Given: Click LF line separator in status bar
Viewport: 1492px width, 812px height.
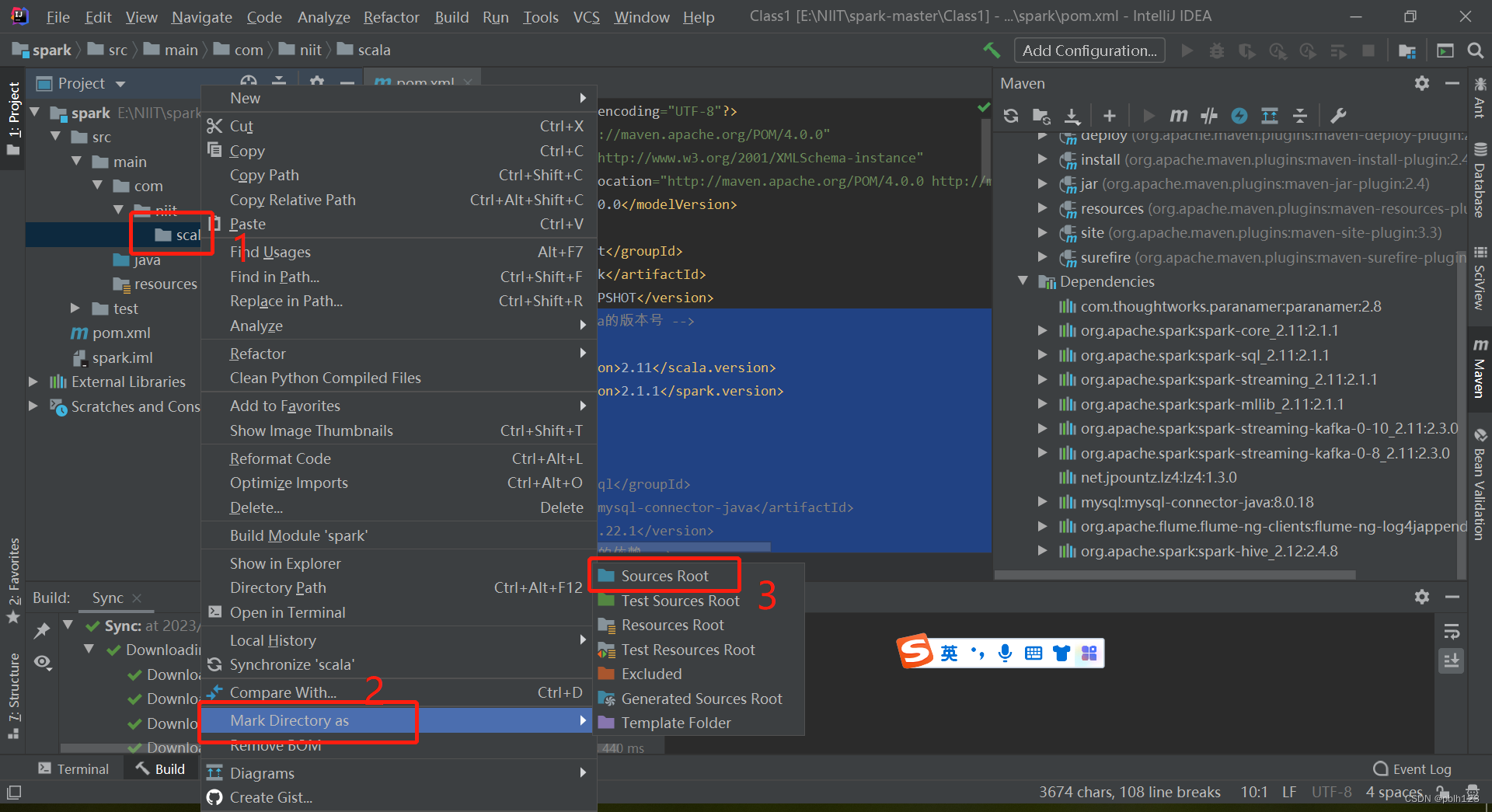Looking at the screenshot, I should point(1289,792).
